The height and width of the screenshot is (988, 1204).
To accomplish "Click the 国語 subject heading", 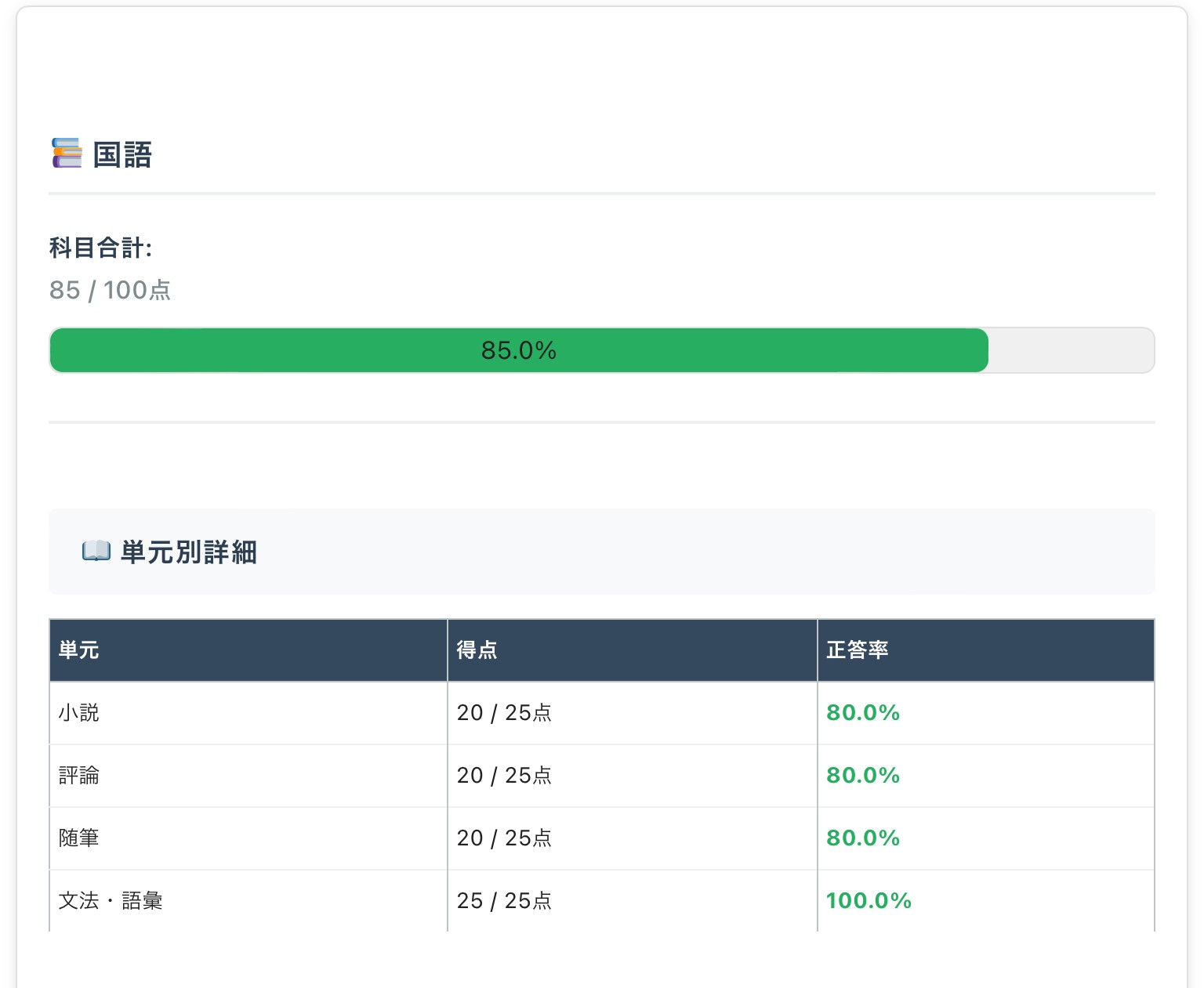I will click(122, 155).
